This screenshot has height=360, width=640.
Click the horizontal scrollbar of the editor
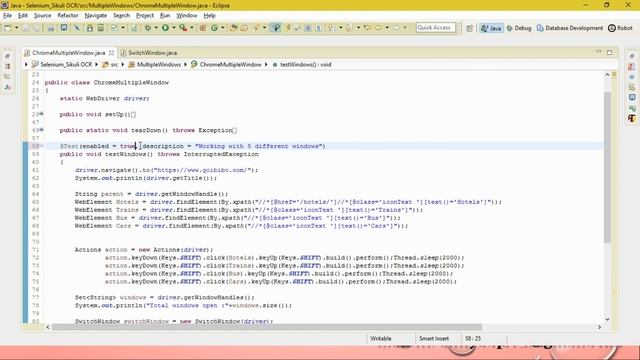point(267,327)
